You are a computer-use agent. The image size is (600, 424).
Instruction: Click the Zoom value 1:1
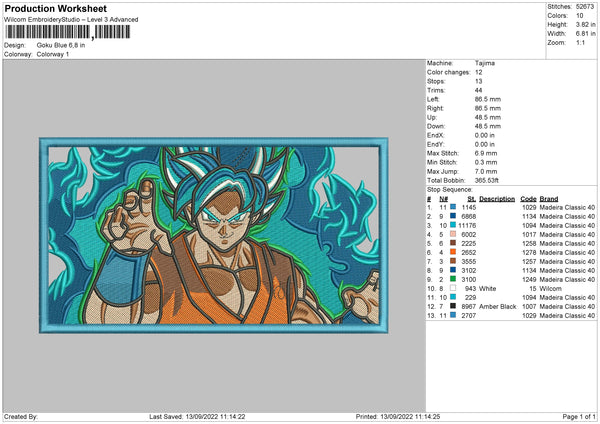580,42
